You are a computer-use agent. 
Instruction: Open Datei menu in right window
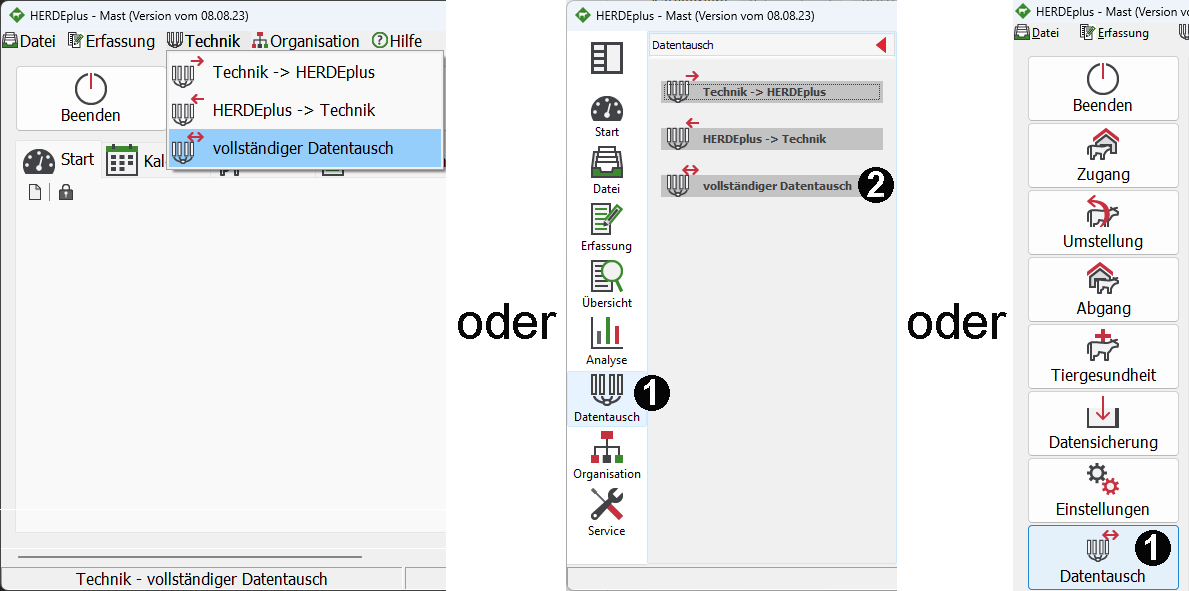[1037, 33]
